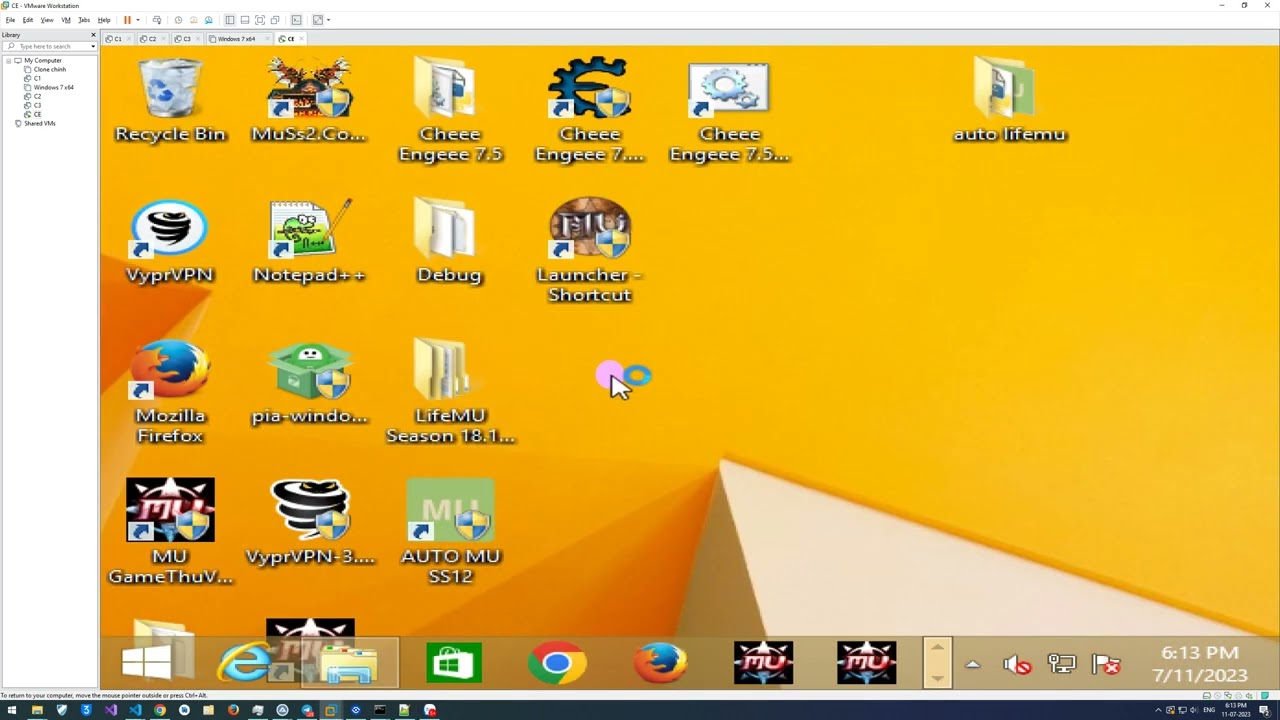Screen dimensions: 1280x720
Task: Open File Explorer on guest taskbar
Action: pos(349,663)
